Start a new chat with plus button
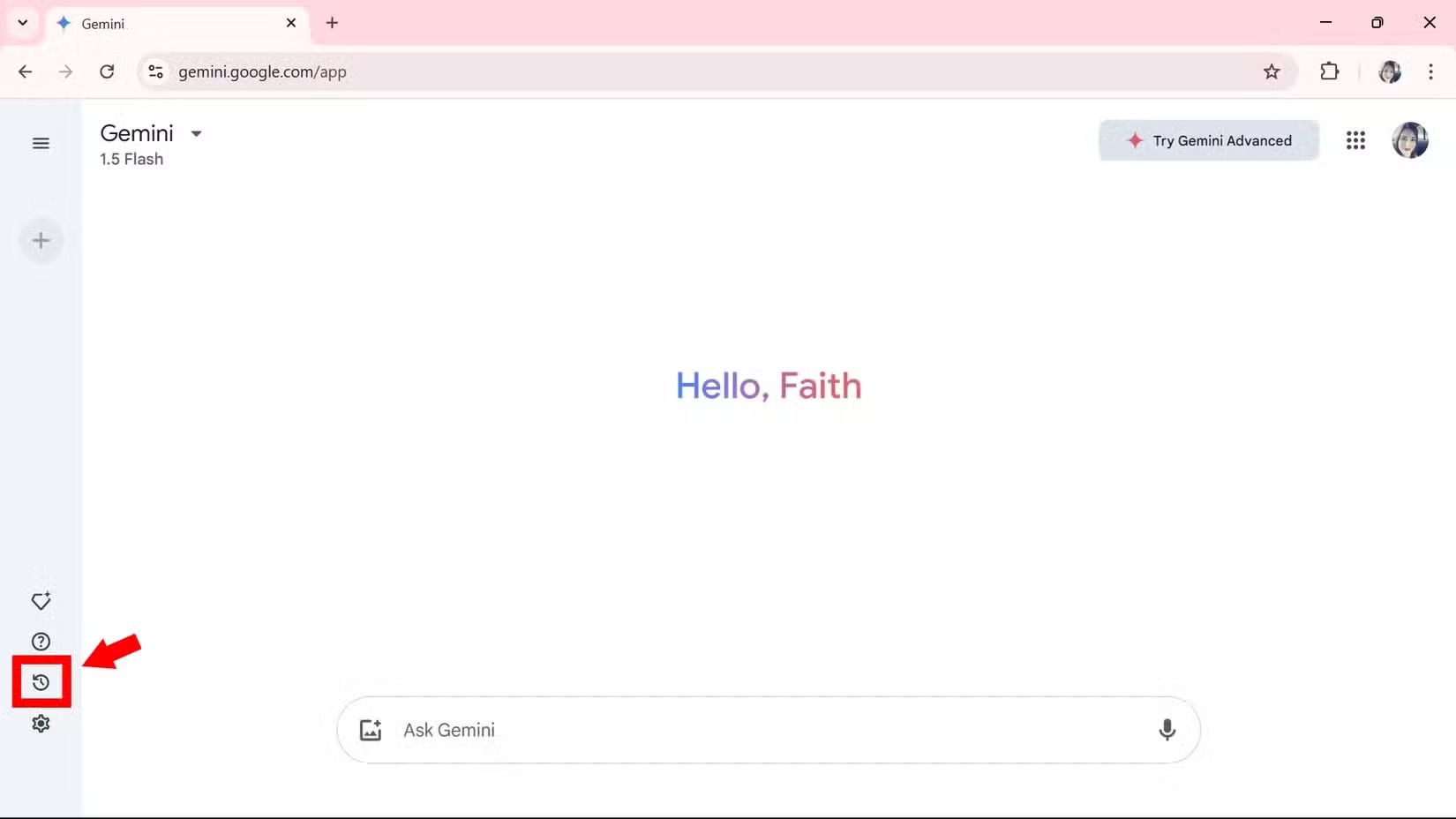The height and width of the screenshot is (819, 1456). (41, 240)
